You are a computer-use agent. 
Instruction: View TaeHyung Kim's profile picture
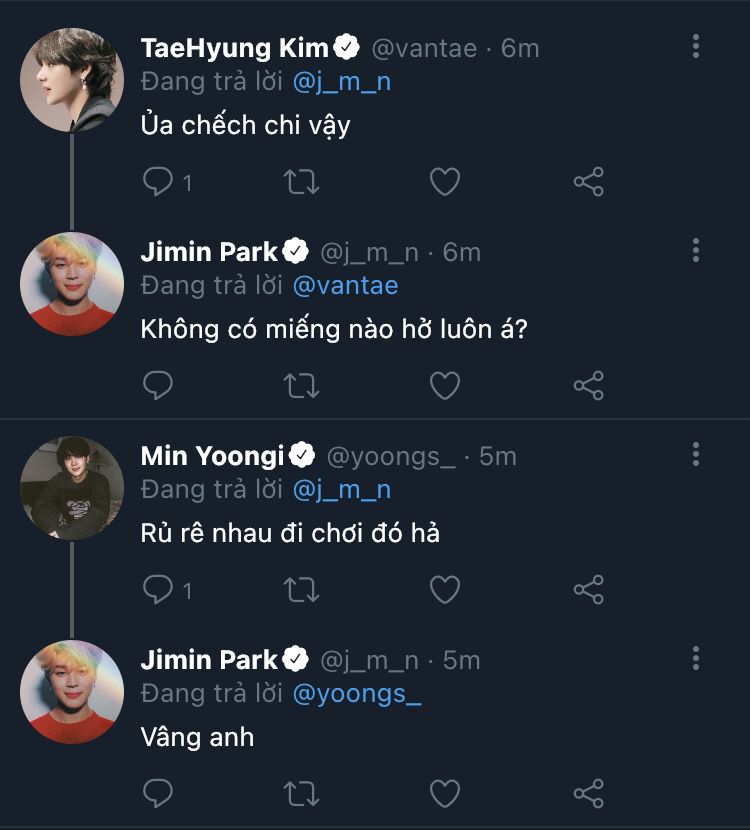(x=72, y=80)
